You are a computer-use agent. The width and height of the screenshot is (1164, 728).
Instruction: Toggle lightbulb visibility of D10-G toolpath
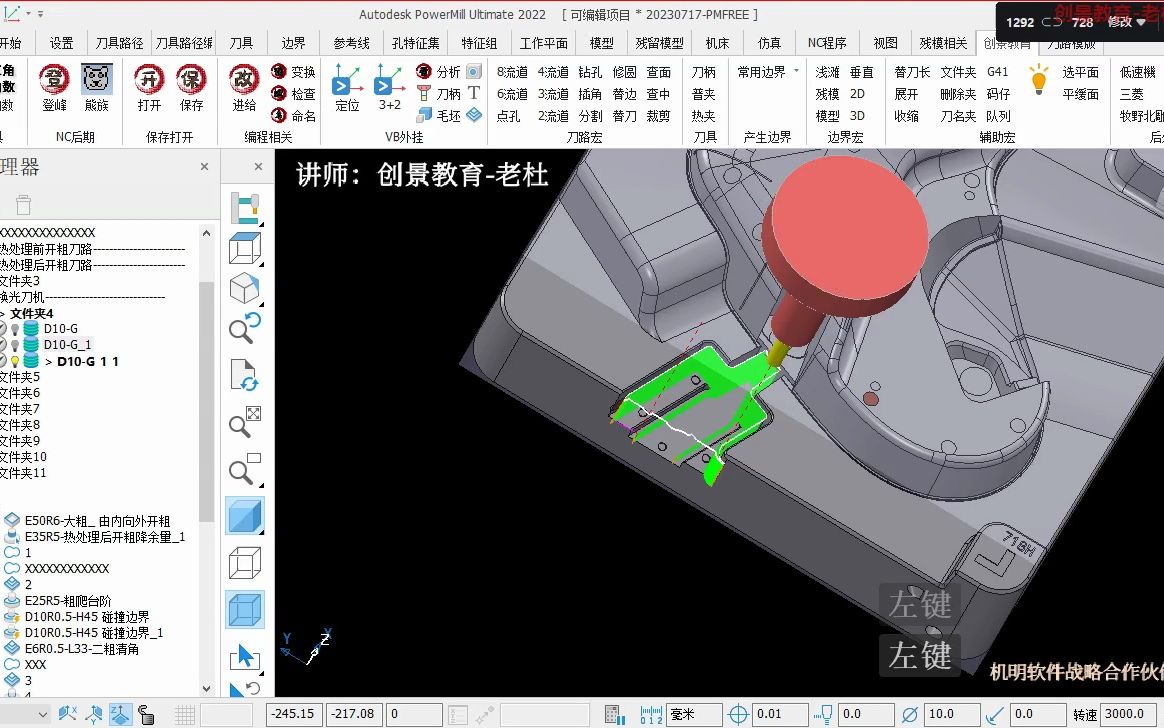pos(15,329)
